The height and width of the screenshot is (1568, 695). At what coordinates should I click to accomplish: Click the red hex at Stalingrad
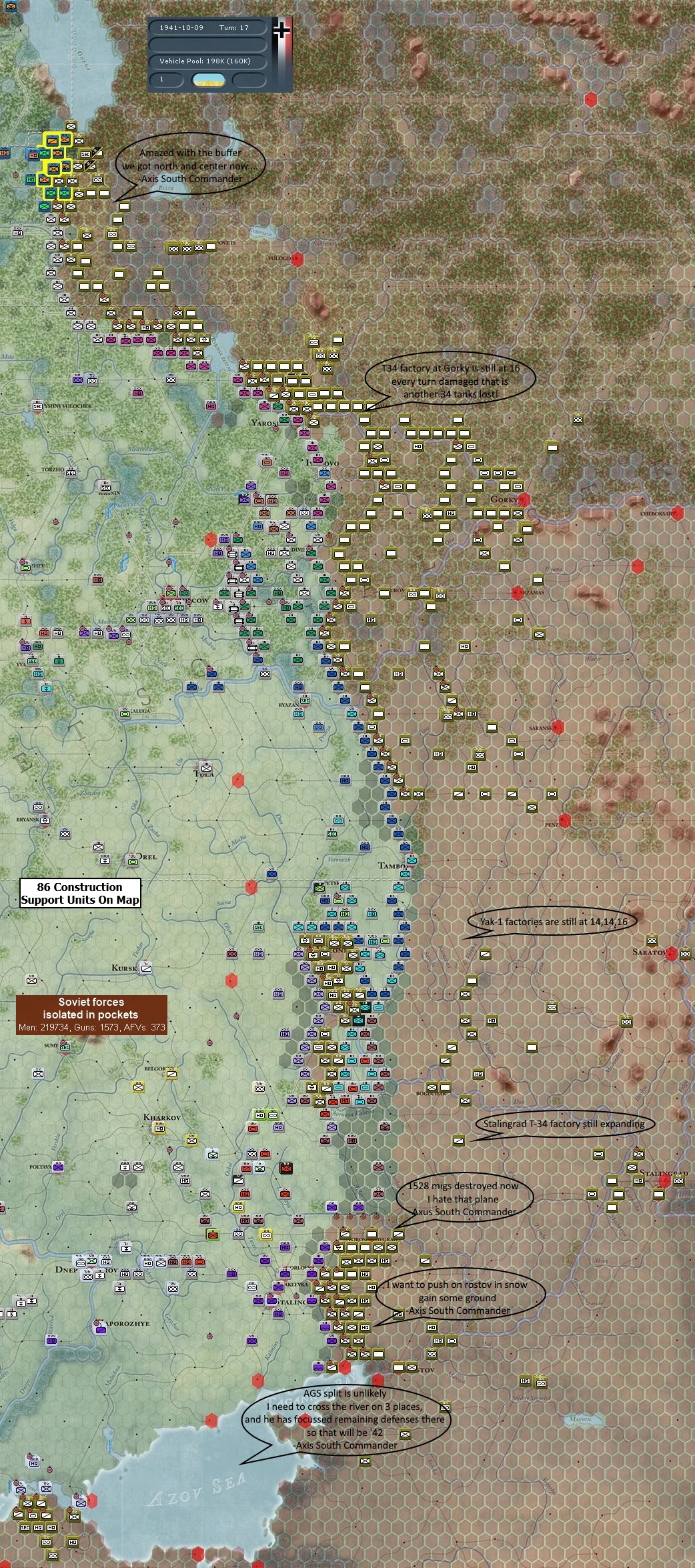664,1181
